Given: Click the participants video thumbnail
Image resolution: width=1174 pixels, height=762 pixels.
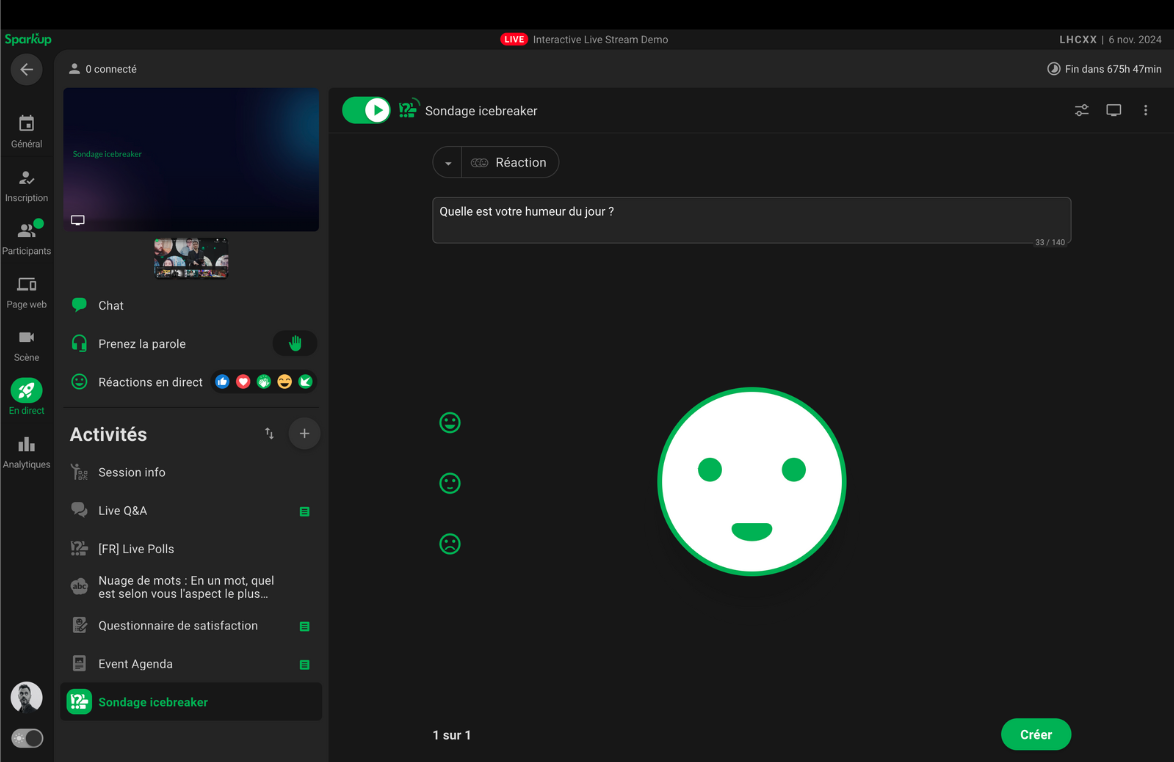Looking at the screenshot, I should click(191, 258).
